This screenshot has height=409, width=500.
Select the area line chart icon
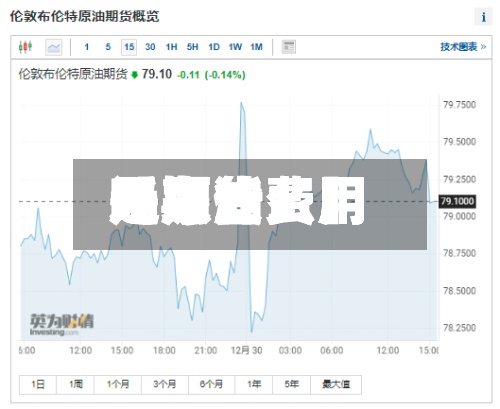coord(54,47)
